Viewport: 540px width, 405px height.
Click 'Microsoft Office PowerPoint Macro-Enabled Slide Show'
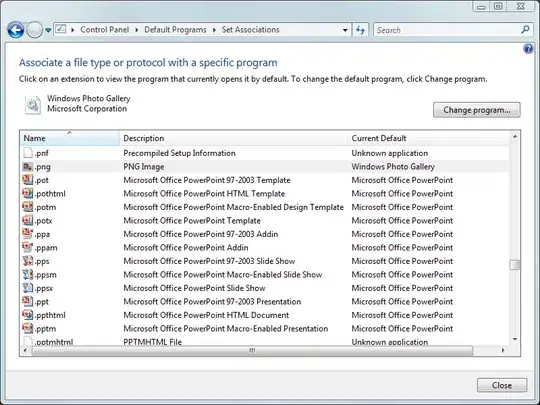click(222, 274)
